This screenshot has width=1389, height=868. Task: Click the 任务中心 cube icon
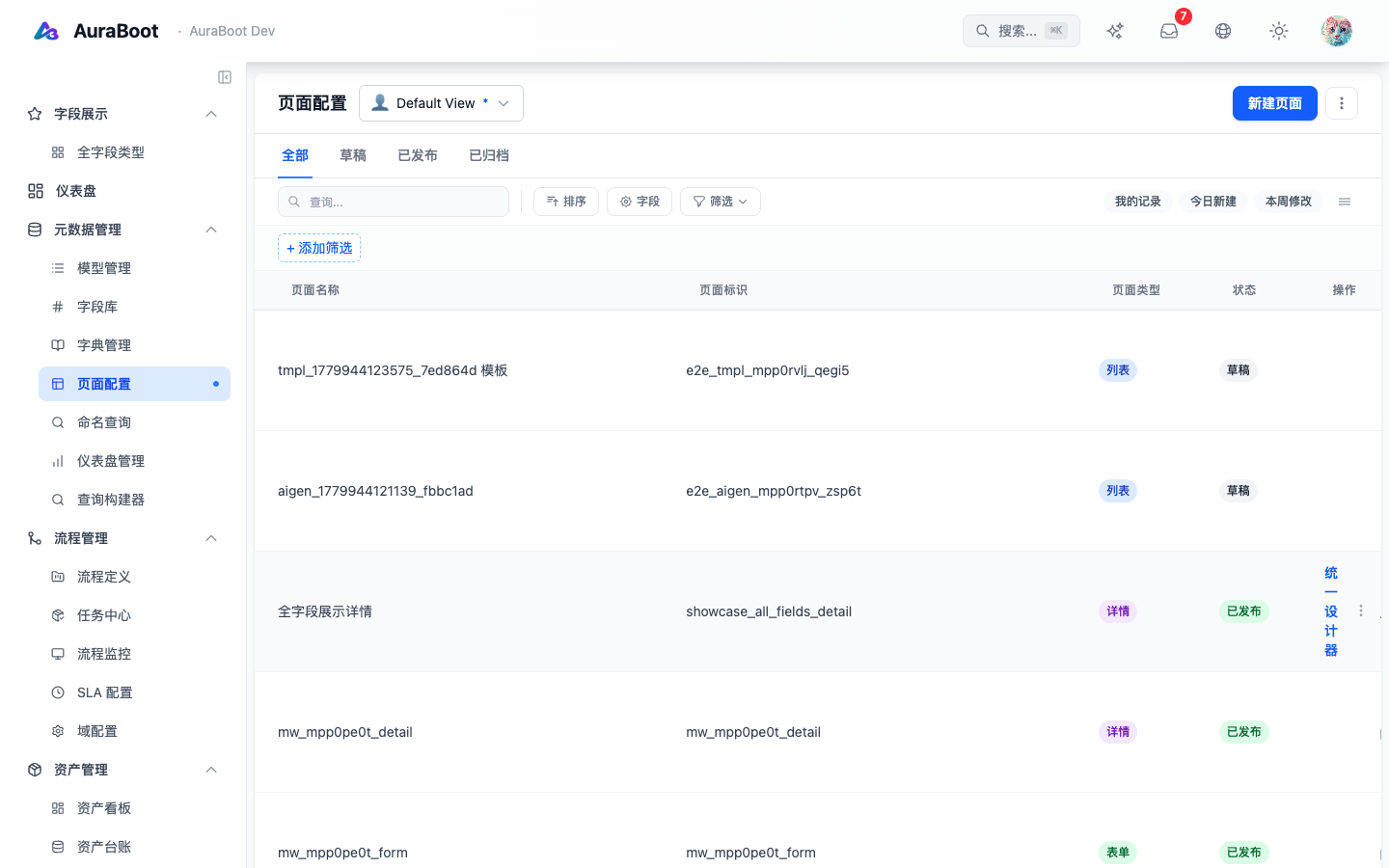click(58, 615)
